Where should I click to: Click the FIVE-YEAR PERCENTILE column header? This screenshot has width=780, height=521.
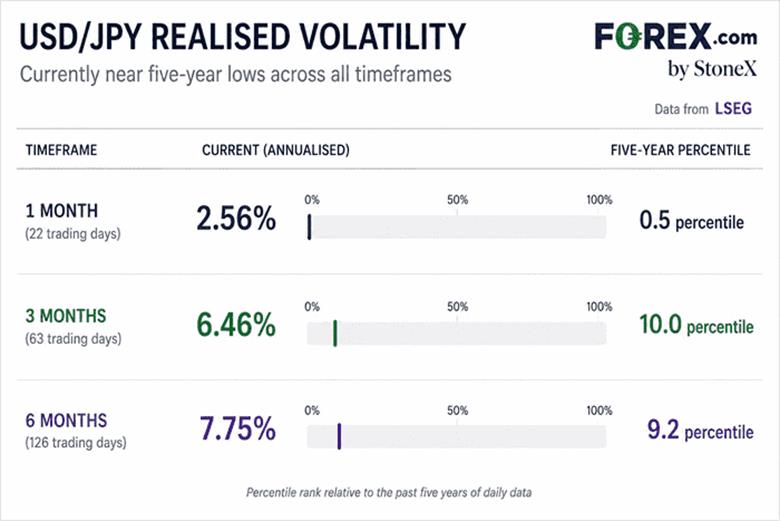681,150
